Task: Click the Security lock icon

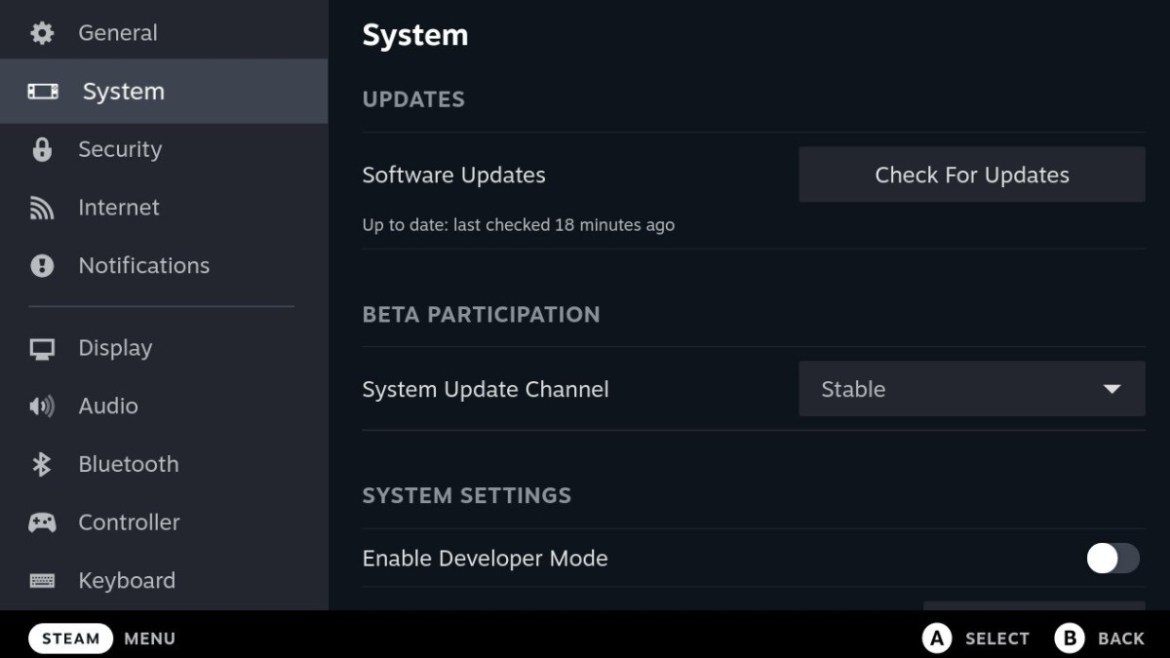Action: click(x=42, y=150)
